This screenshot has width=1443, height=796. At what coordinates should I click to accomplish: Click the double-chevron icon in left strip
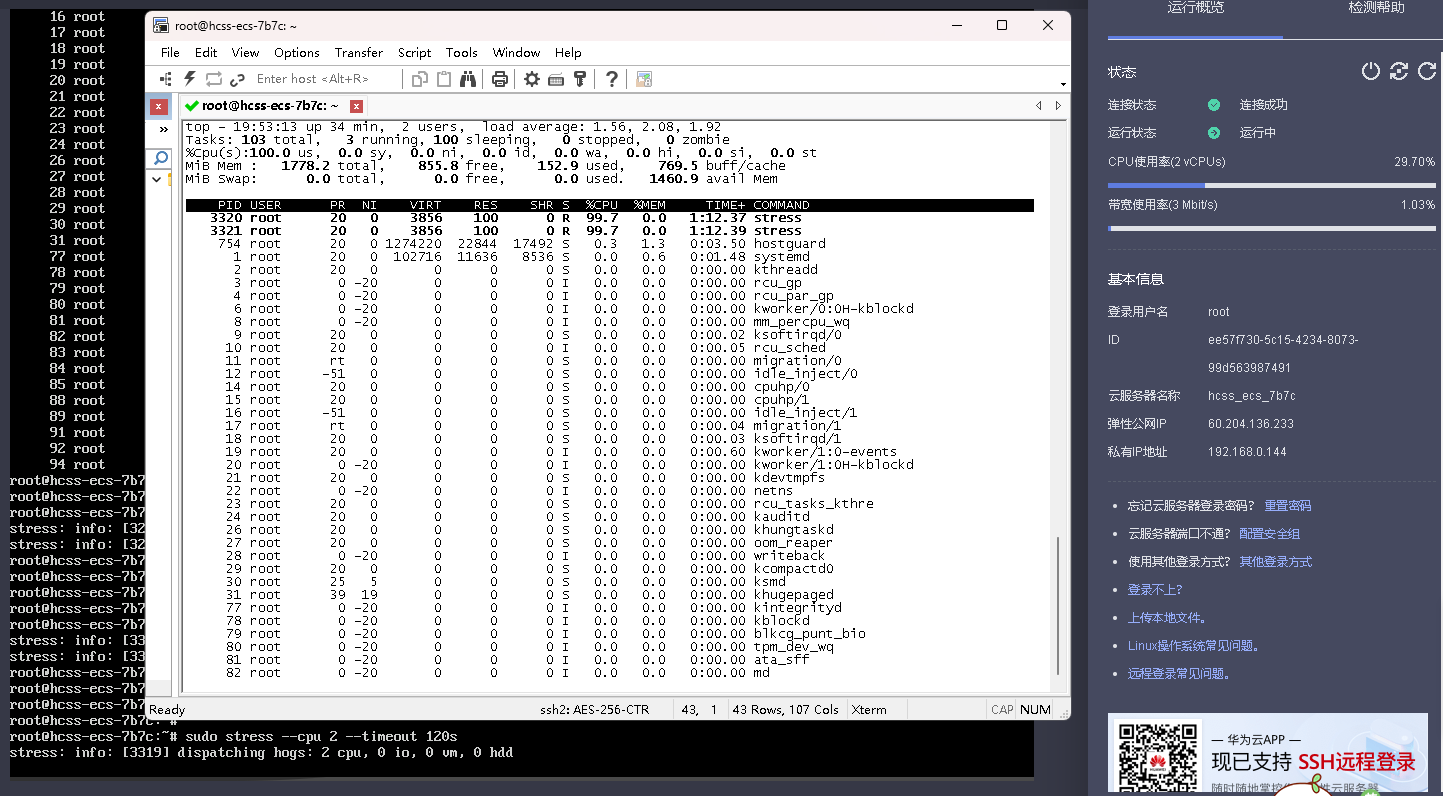click(x=163, y=129)
